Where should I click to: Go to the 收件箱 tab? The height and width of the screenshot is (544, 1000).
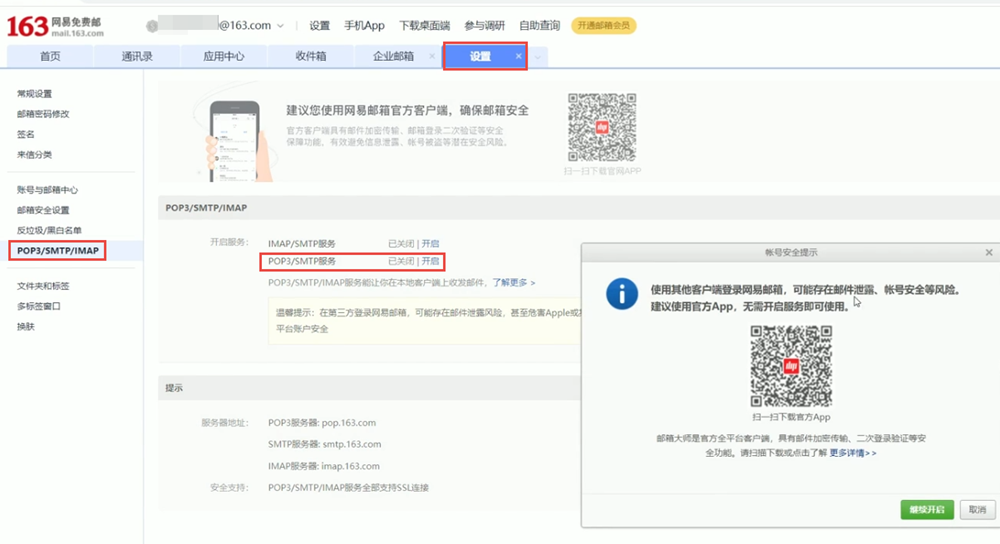(311, 56)
